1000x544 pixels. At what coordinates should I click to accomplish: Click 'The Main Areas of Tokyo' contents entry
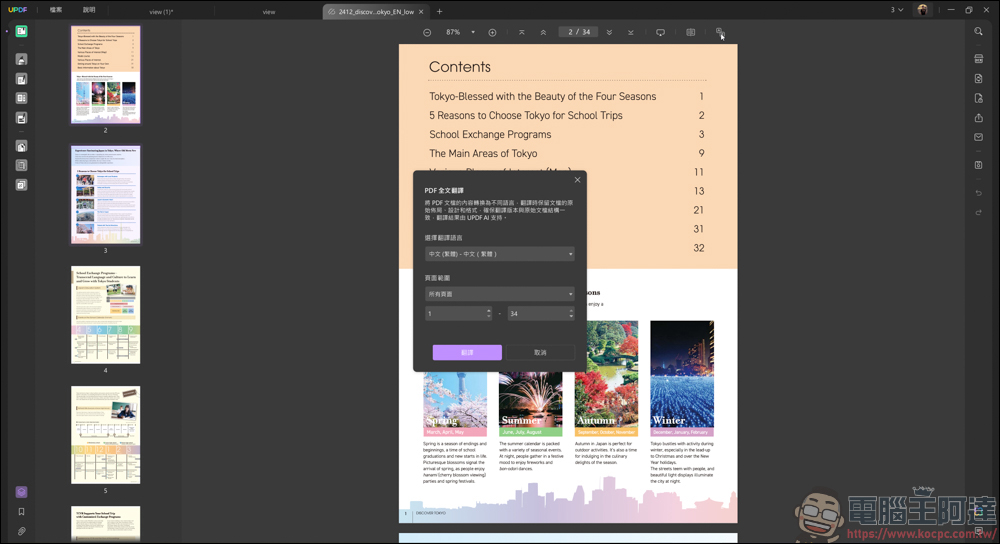483,154
